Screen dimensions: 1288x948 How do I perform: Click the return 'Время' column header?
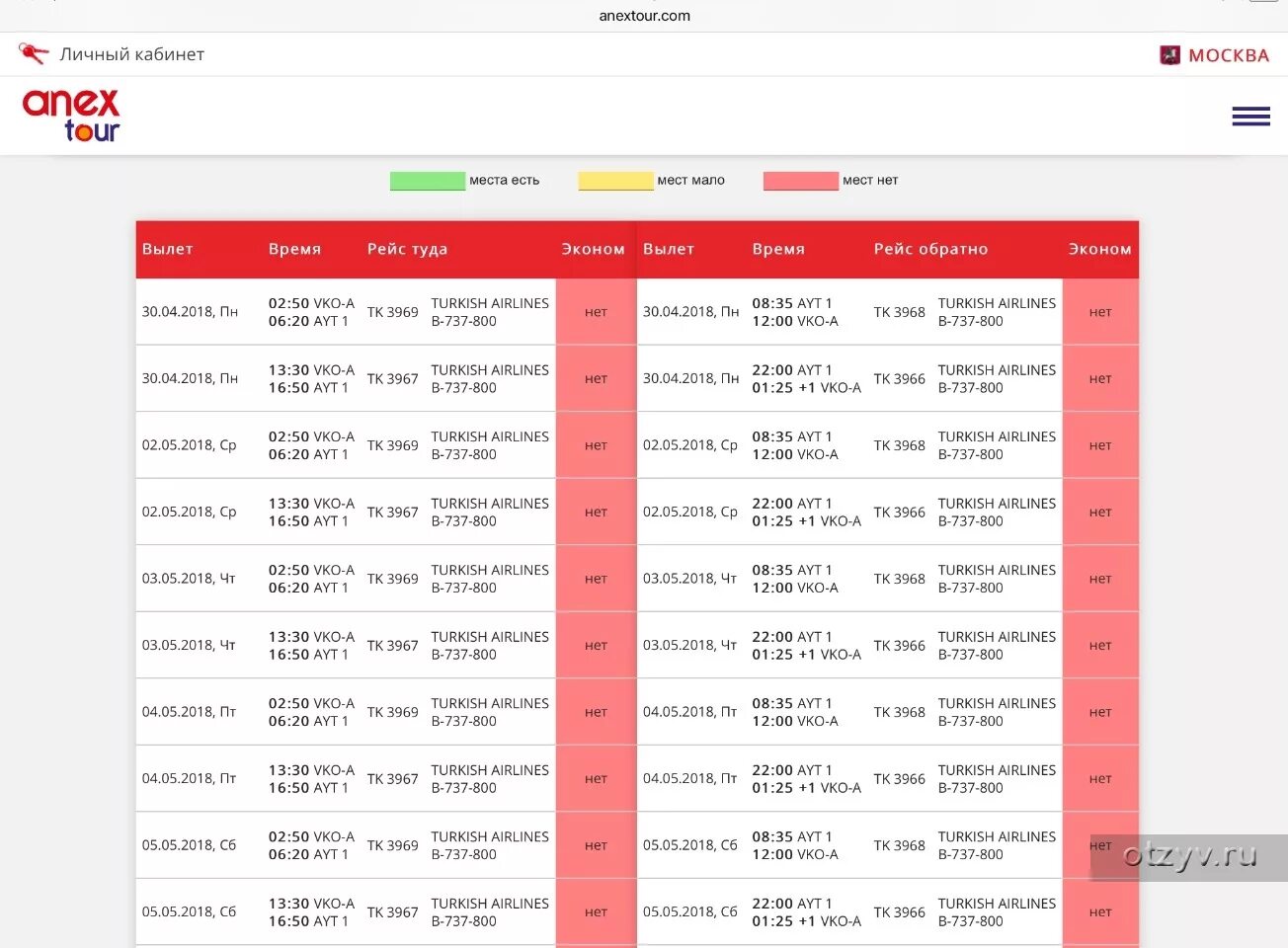click(x=778, y=249)
